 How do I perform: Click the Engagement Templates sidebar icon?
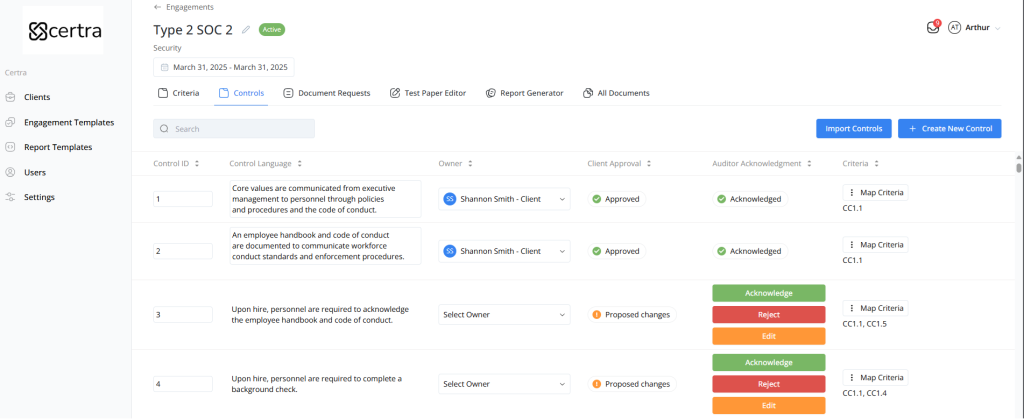(10, 122)
